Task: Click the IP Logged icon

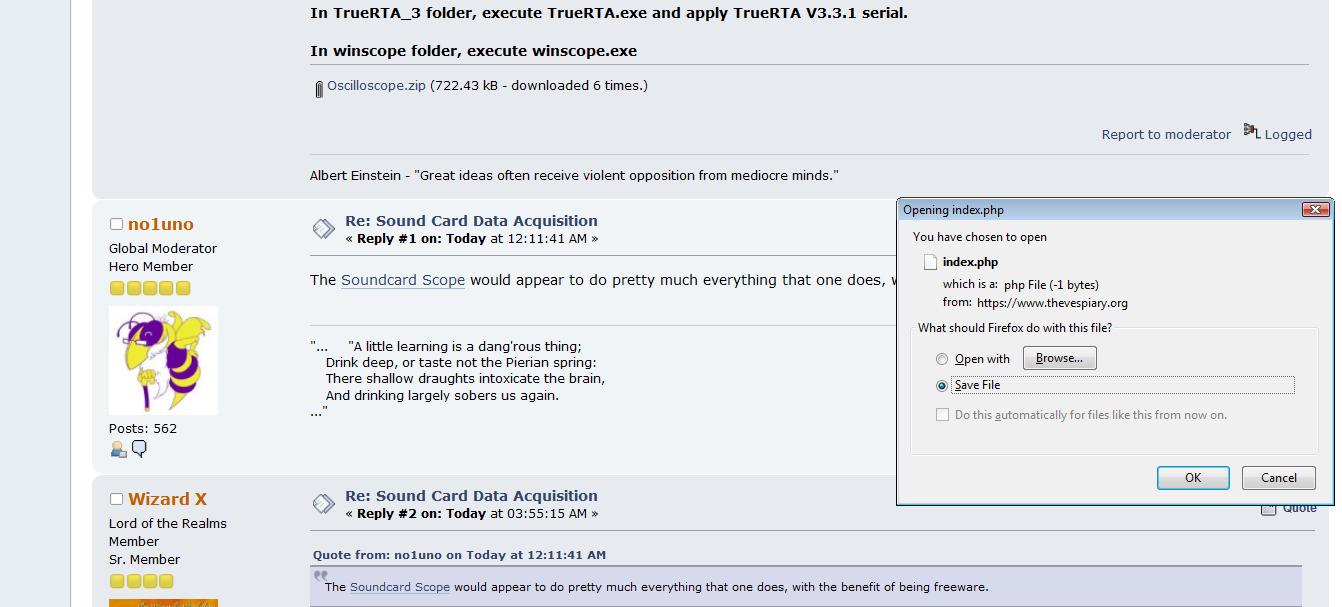Action: tap(1251, 131)
